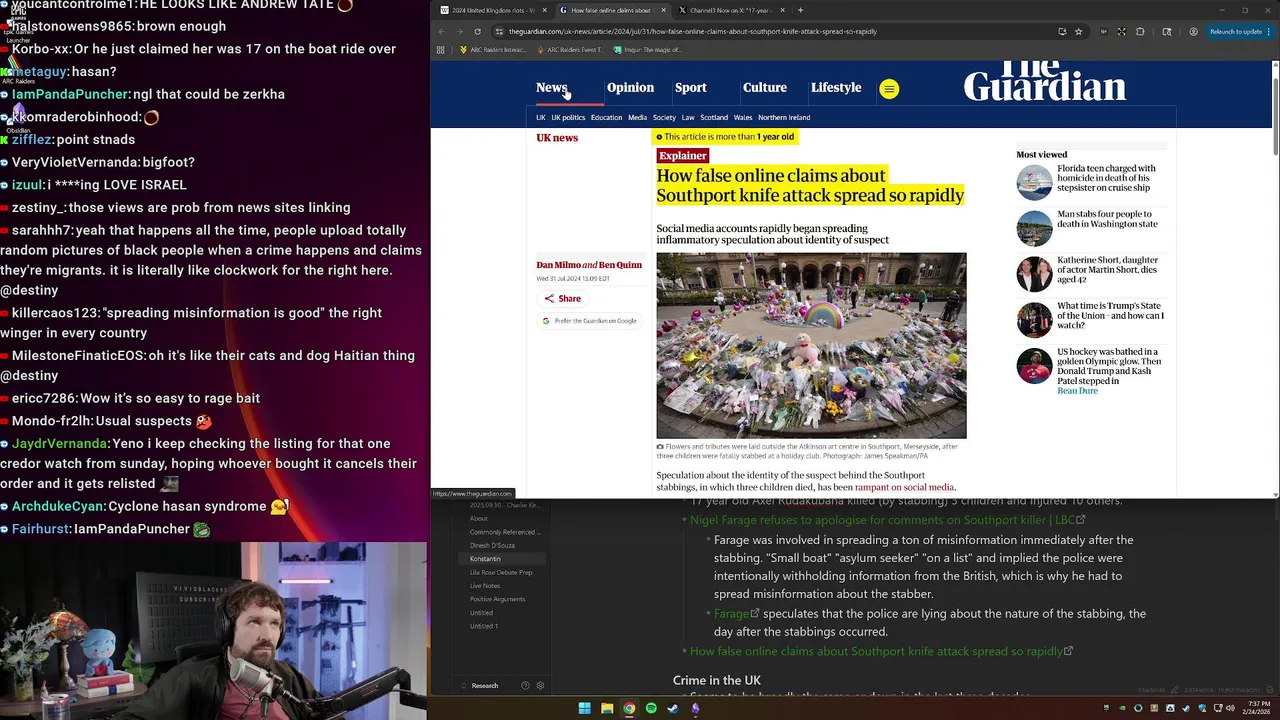The height and width of the screenshot is (720, 1280).
Task: Open Imgur: The magic of... bookmark
Action: 647,49
